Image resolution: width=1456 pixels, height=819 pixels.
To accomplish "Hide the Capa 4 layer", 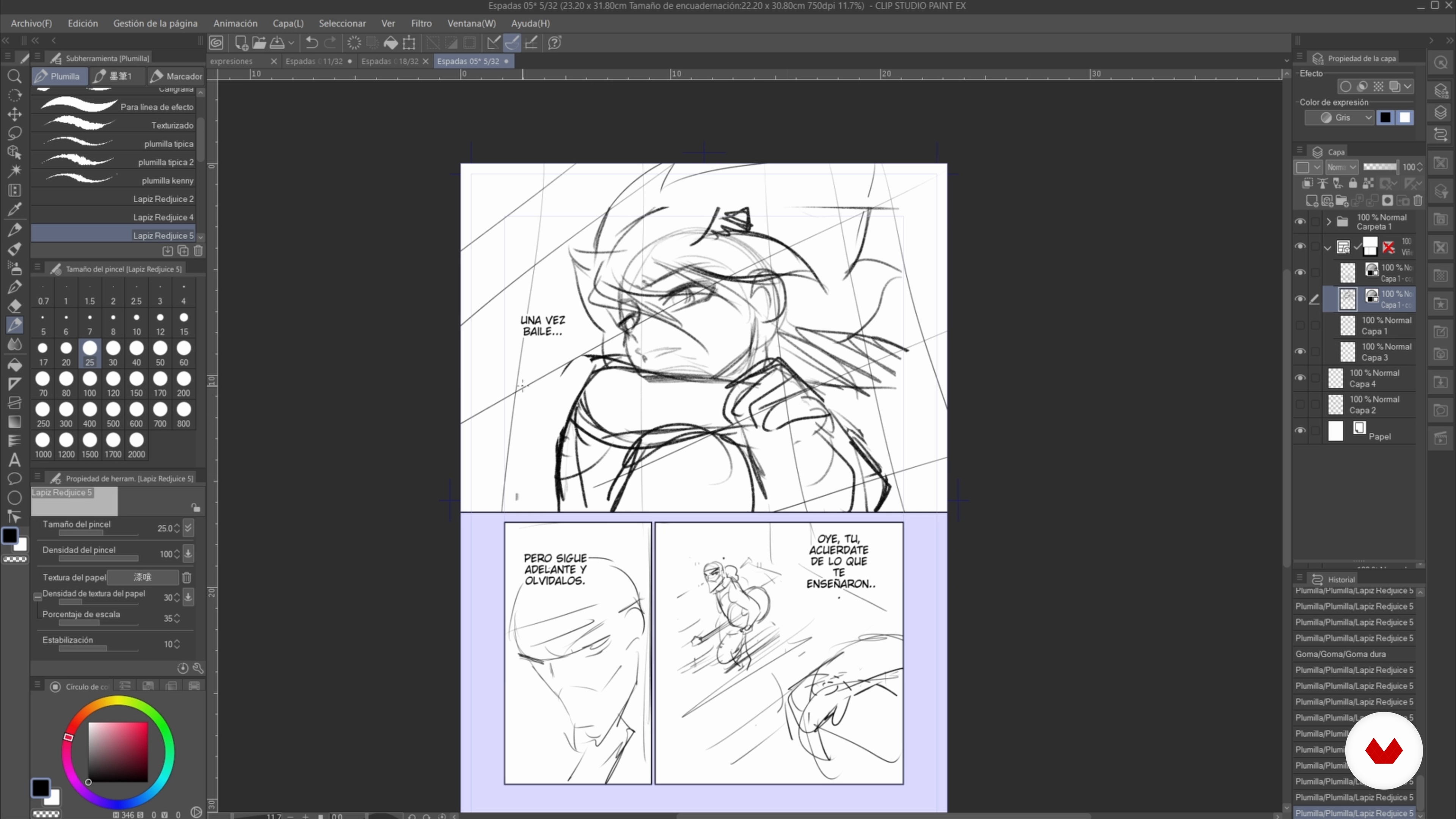I will coord(1300,378).
